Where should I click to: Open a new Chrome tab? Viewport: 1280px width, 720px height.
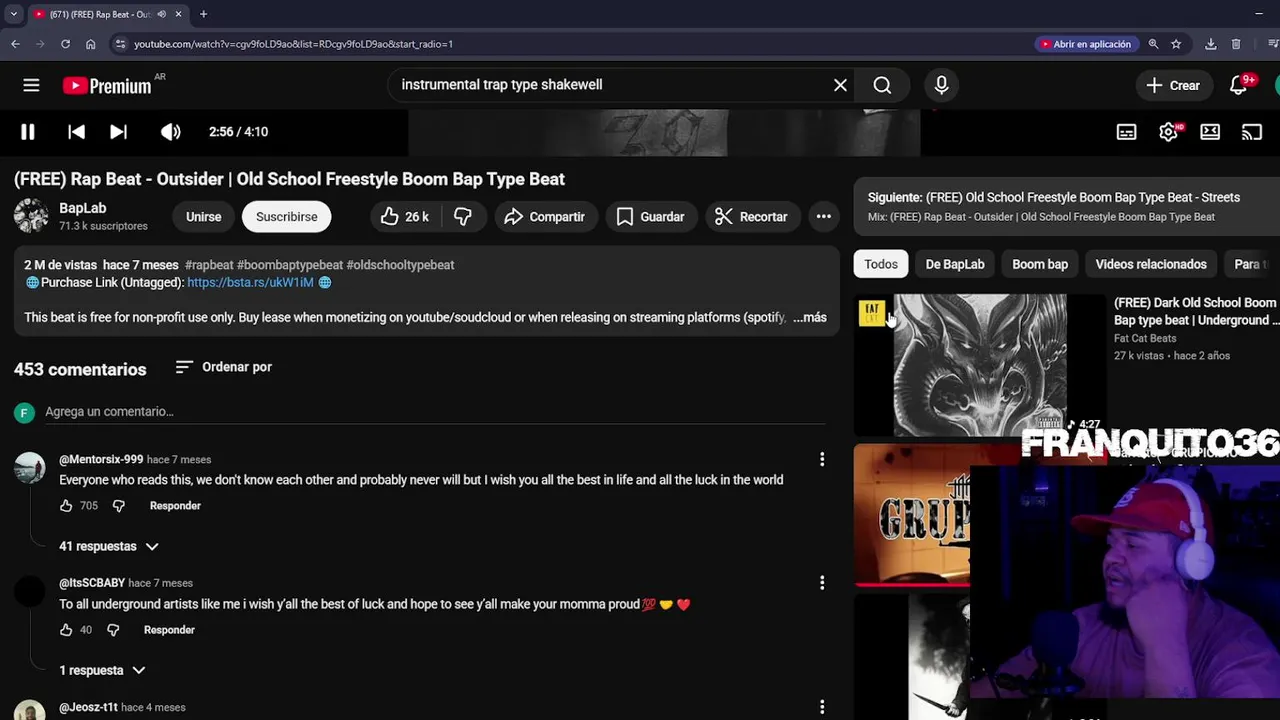click(203, 14)
